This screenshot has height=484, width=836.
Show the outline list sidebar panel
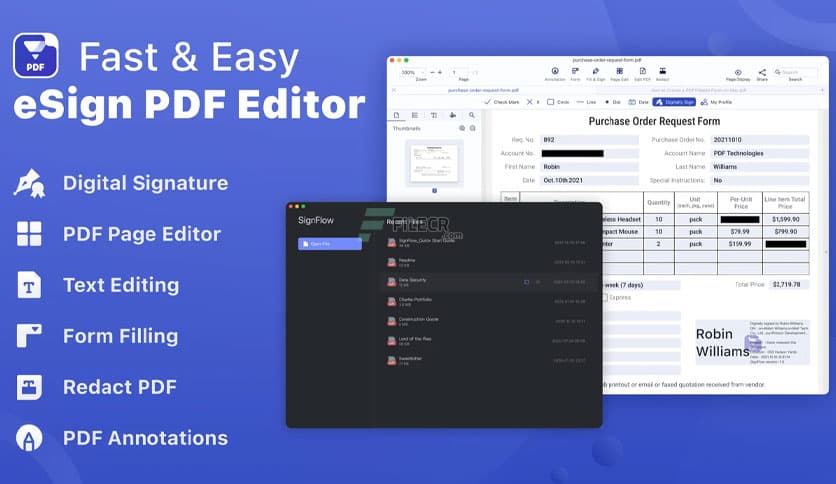(415, 115)
